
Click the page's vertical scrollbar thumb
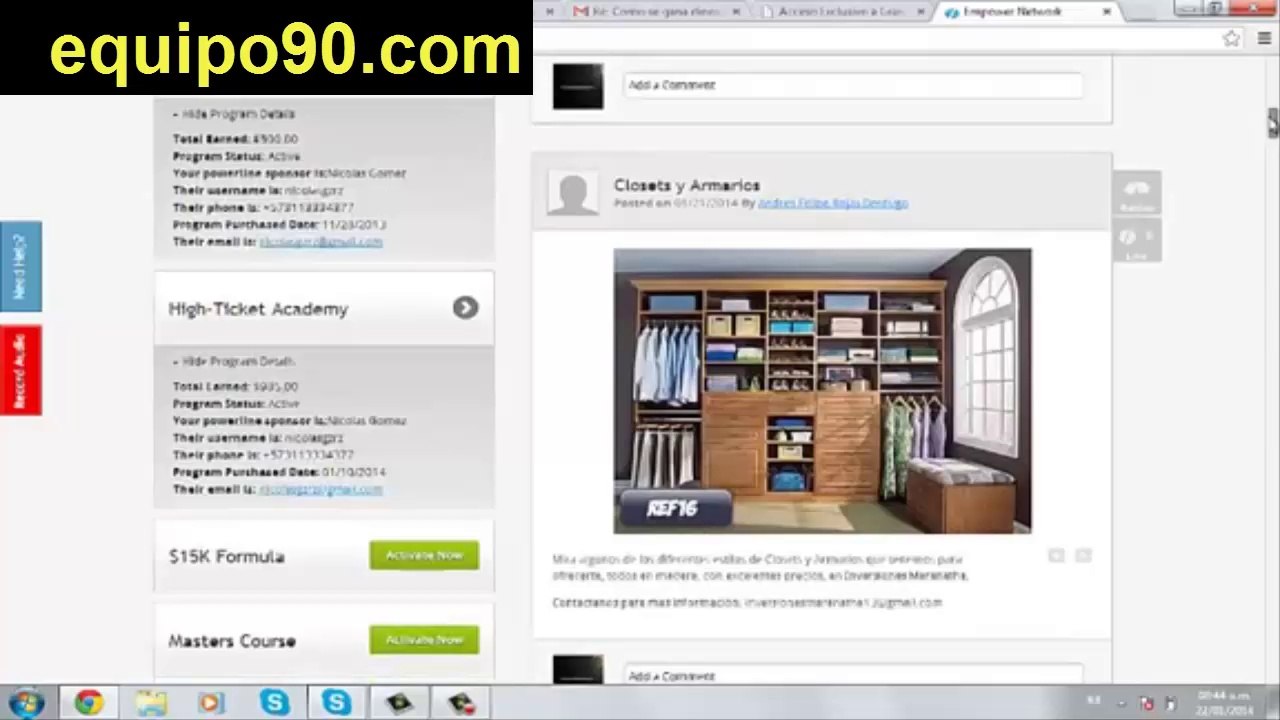tap(1272, 122)
